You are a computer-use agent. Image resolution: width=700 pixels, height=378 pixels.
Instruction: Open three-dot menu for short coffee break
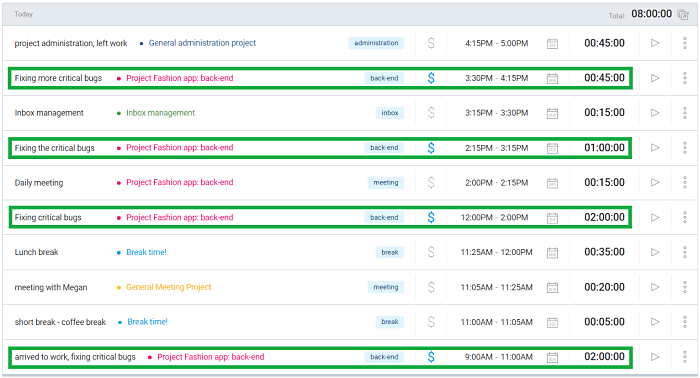coord(684,322)
